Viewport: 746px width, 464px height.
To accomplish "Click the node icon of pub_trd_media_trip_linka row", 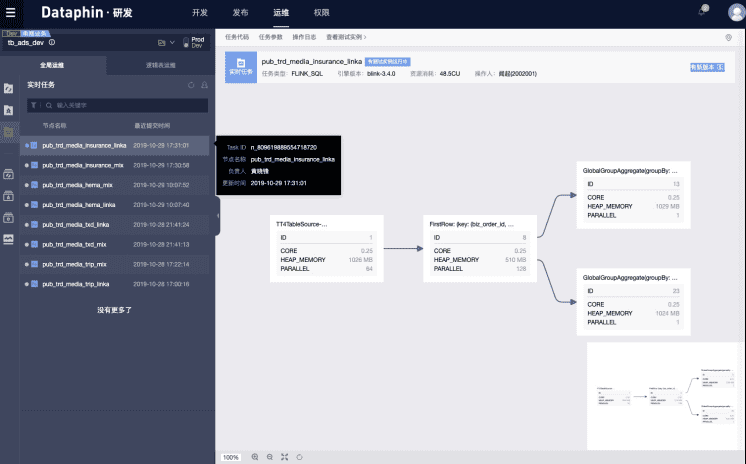I will pos(34,284).
